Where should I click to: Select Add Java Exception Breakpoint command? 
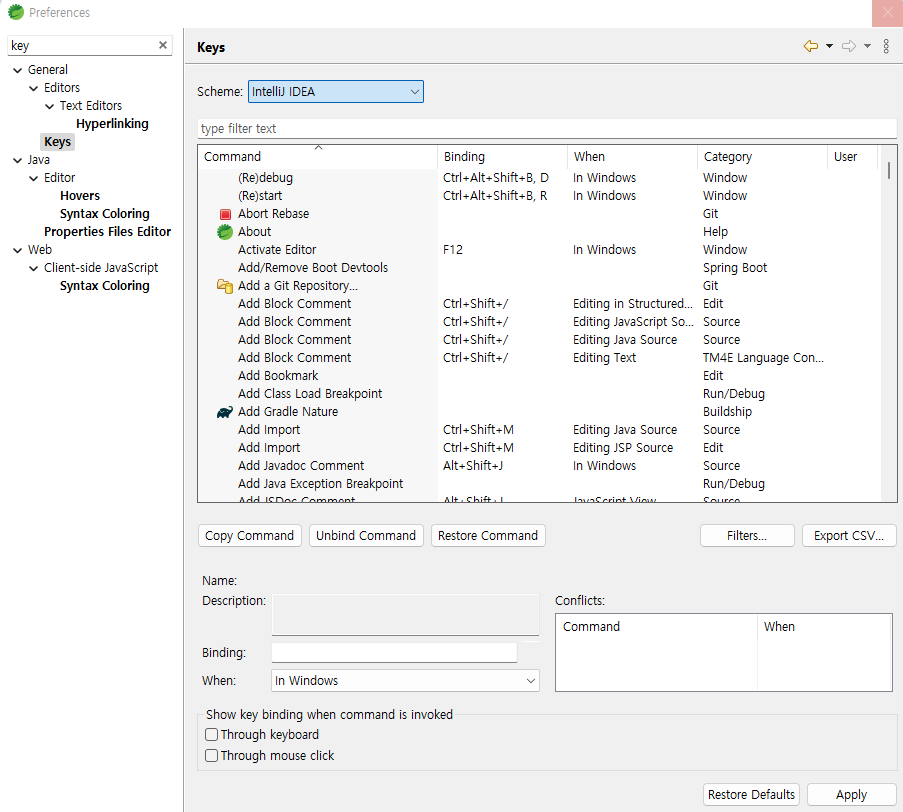point(539,484)
